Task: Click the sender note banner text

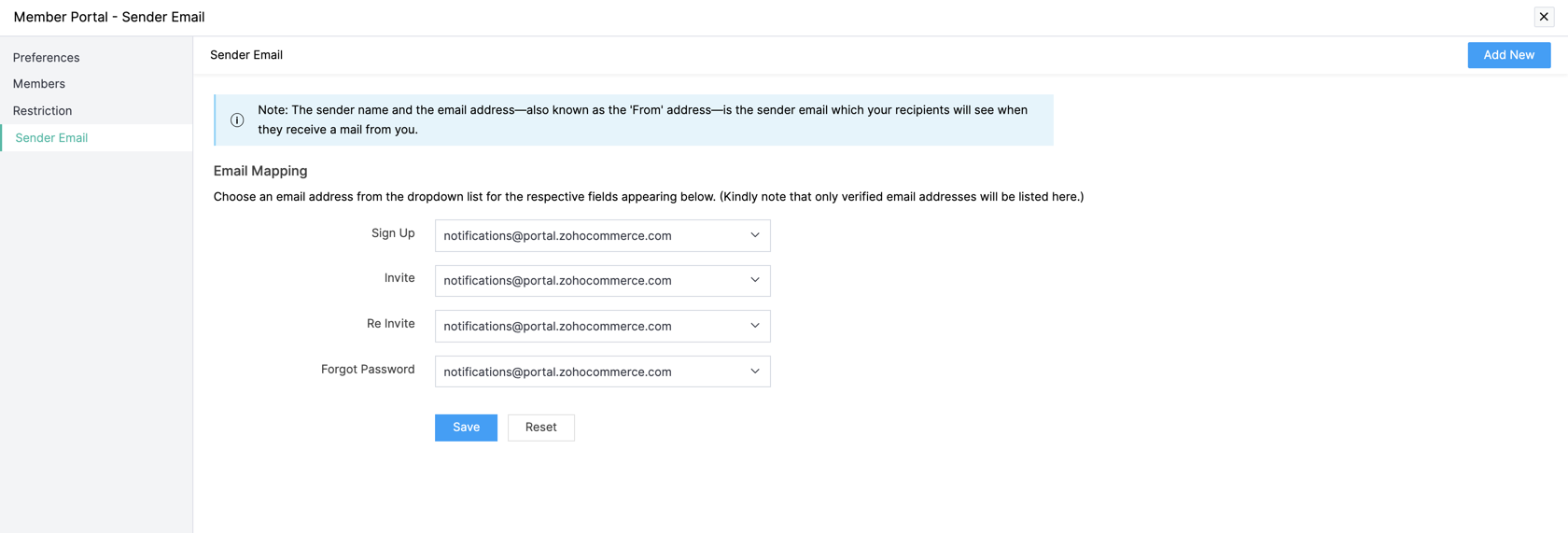Action: pos(643,119)
